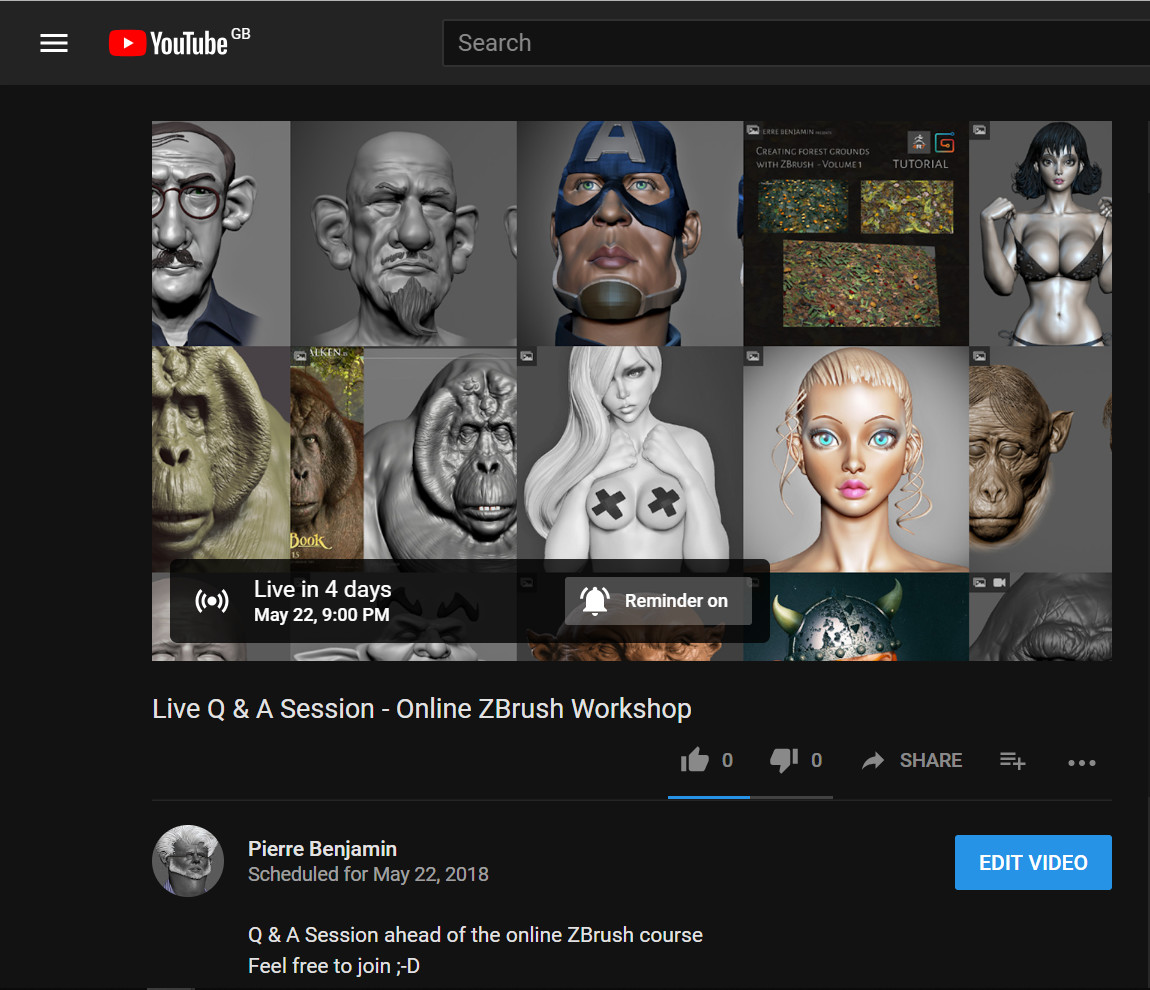This screenshot has width=1150, height=990.
Task: Click the live broadcast signal icon
Action: coord(212,601)
